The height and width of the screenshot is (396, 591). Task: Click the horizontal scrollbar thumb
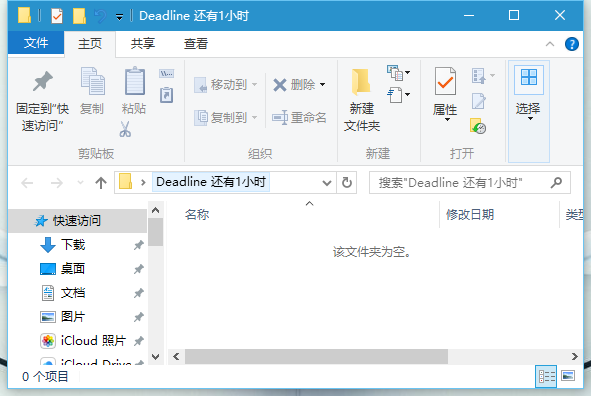coord(316,356)
